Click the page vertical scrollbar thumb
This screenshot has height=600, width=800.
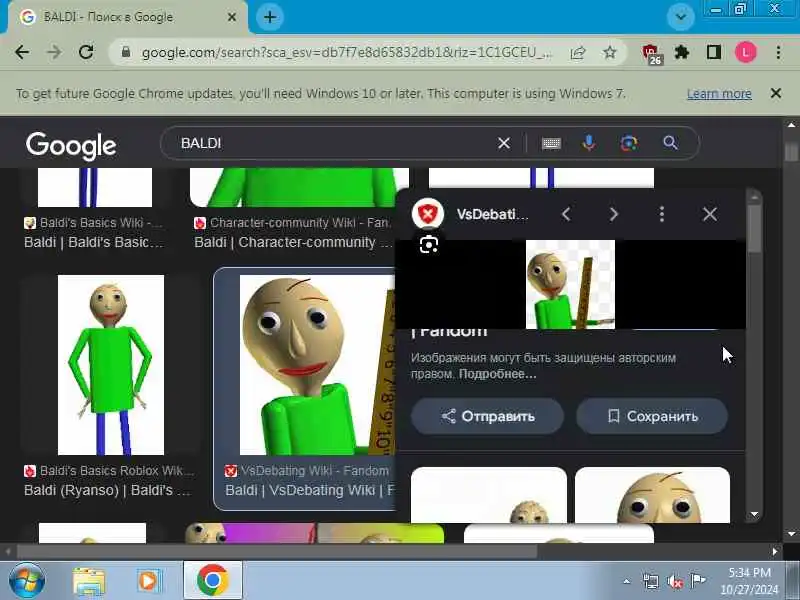tap(791, 152)
